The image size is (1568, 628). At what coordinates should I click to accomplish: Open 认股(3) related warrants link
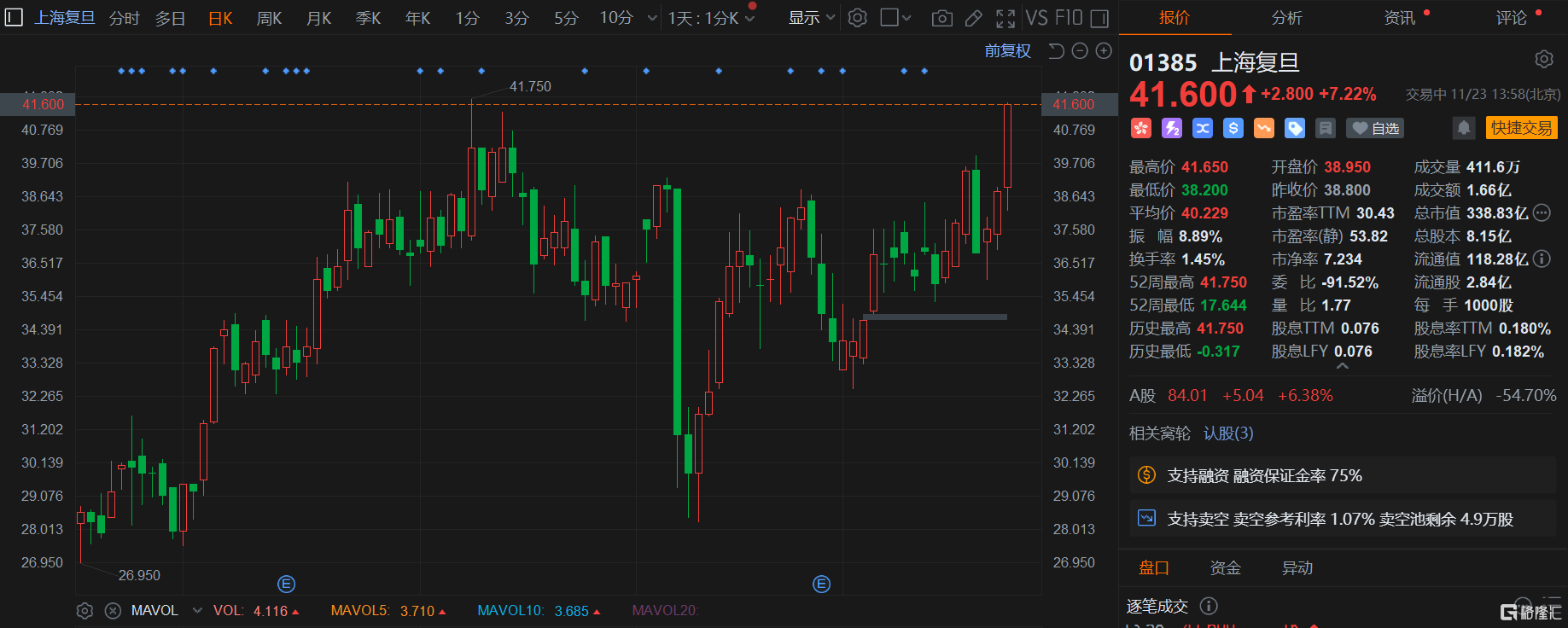click(x=1228, y=433)
